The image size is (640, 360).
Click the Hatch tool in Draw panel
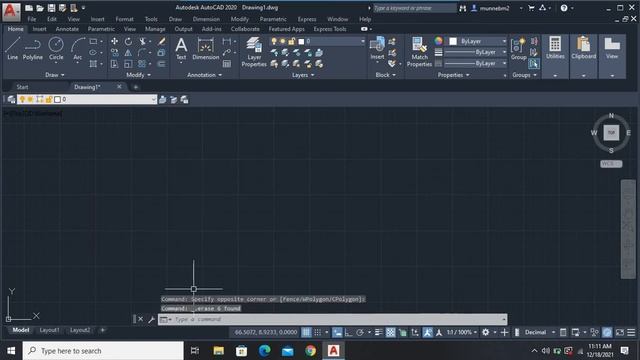[93, 64]
